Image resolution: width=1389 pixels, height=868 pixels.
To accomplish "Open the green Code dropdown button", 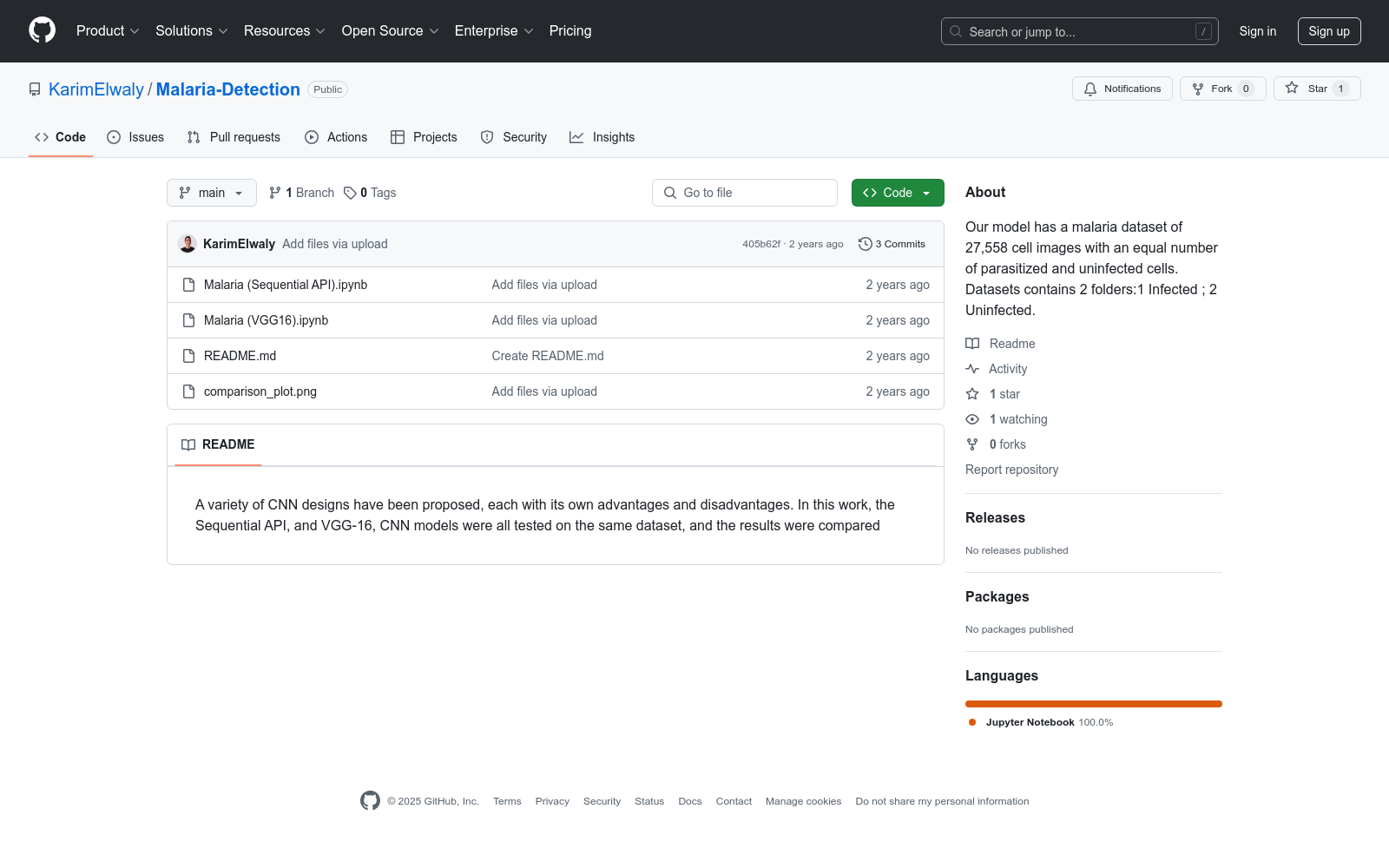I will coord(898,193).
